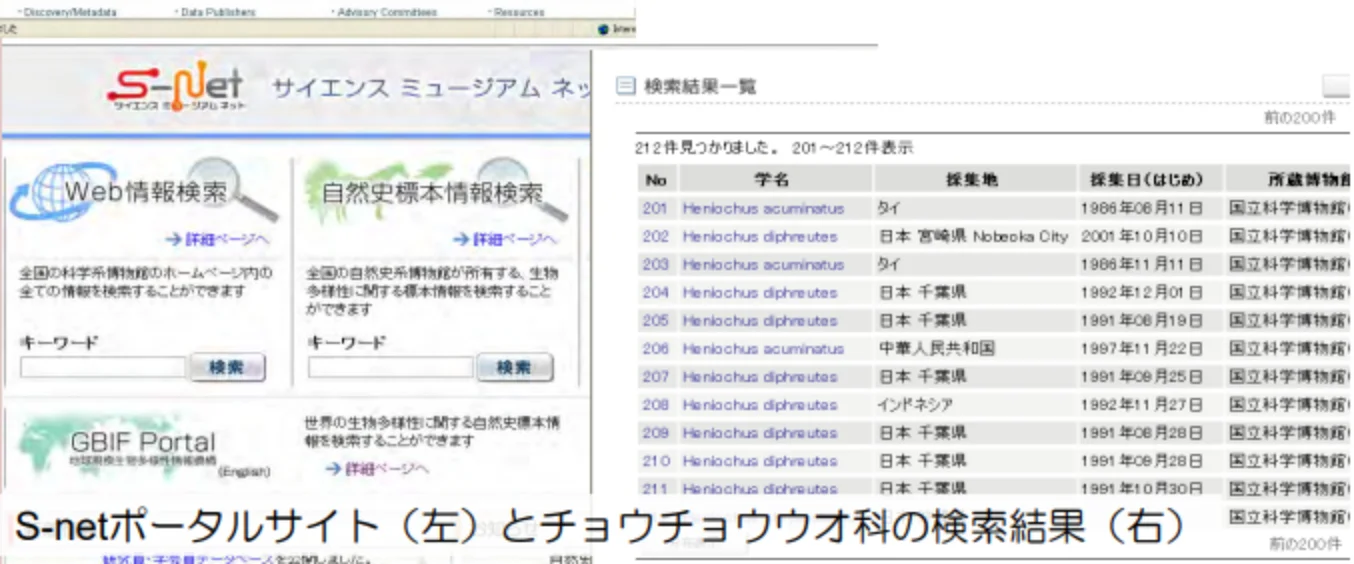Open record number 204
Viewport: 1354px width, 564px height.
point(655,293)
